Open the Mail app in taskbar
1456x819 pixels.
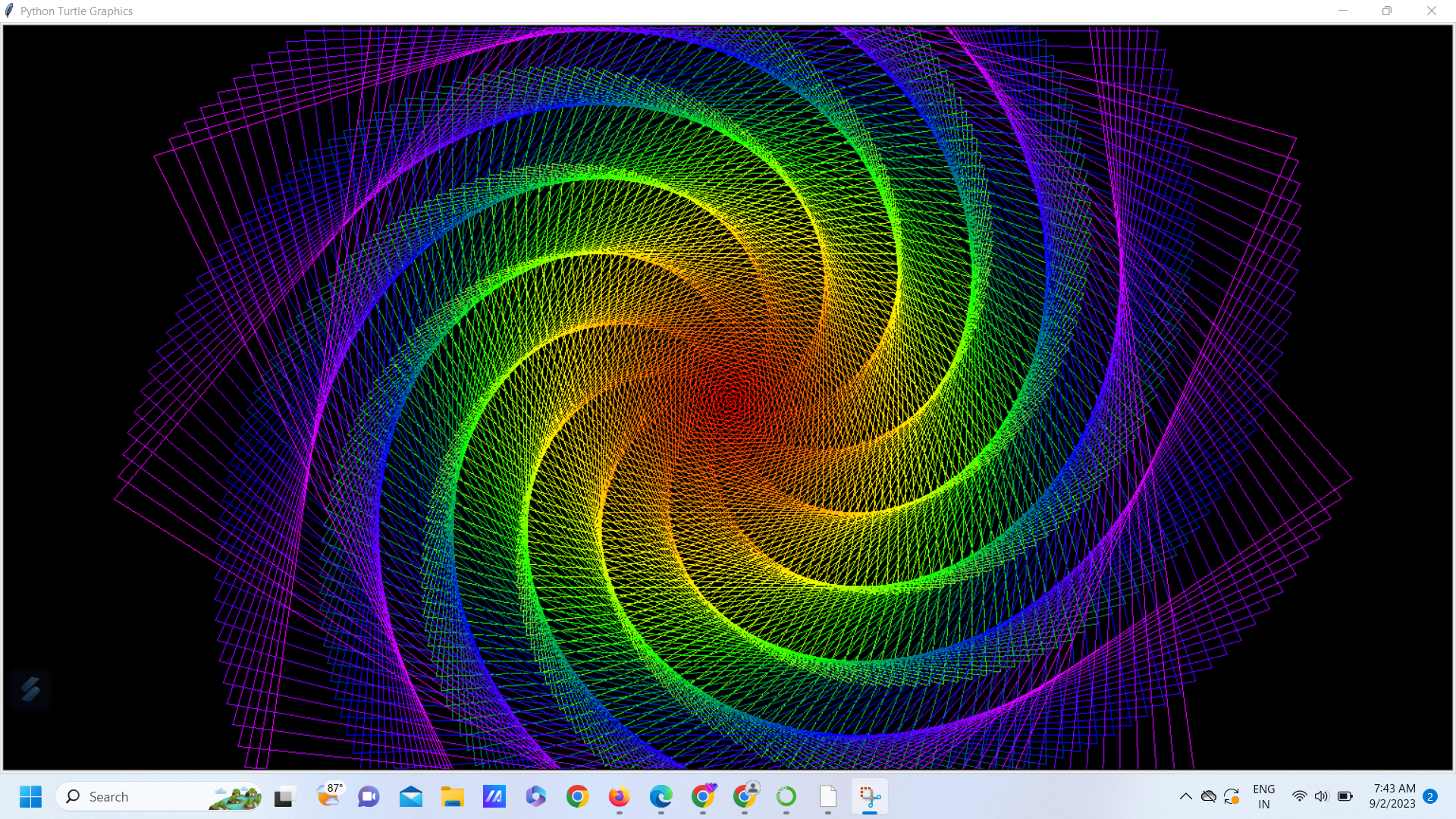point(411,796)
